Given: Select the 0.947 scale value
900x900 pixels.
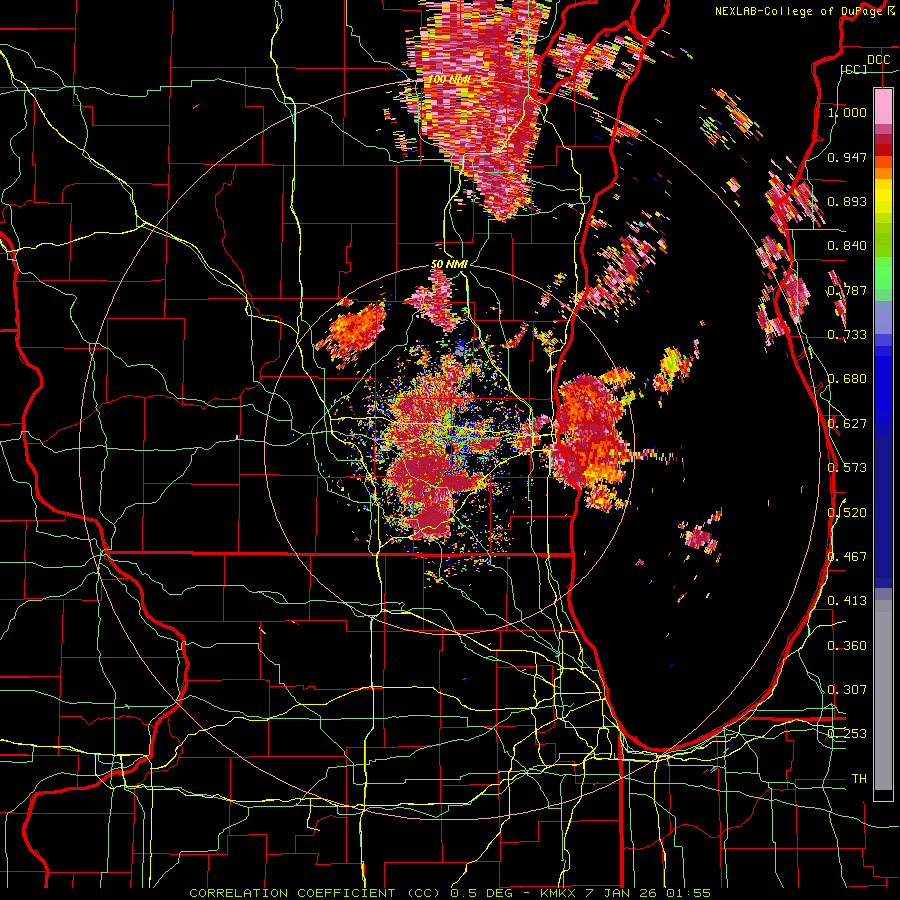Looking at the screenshot, I should (847, 157).
